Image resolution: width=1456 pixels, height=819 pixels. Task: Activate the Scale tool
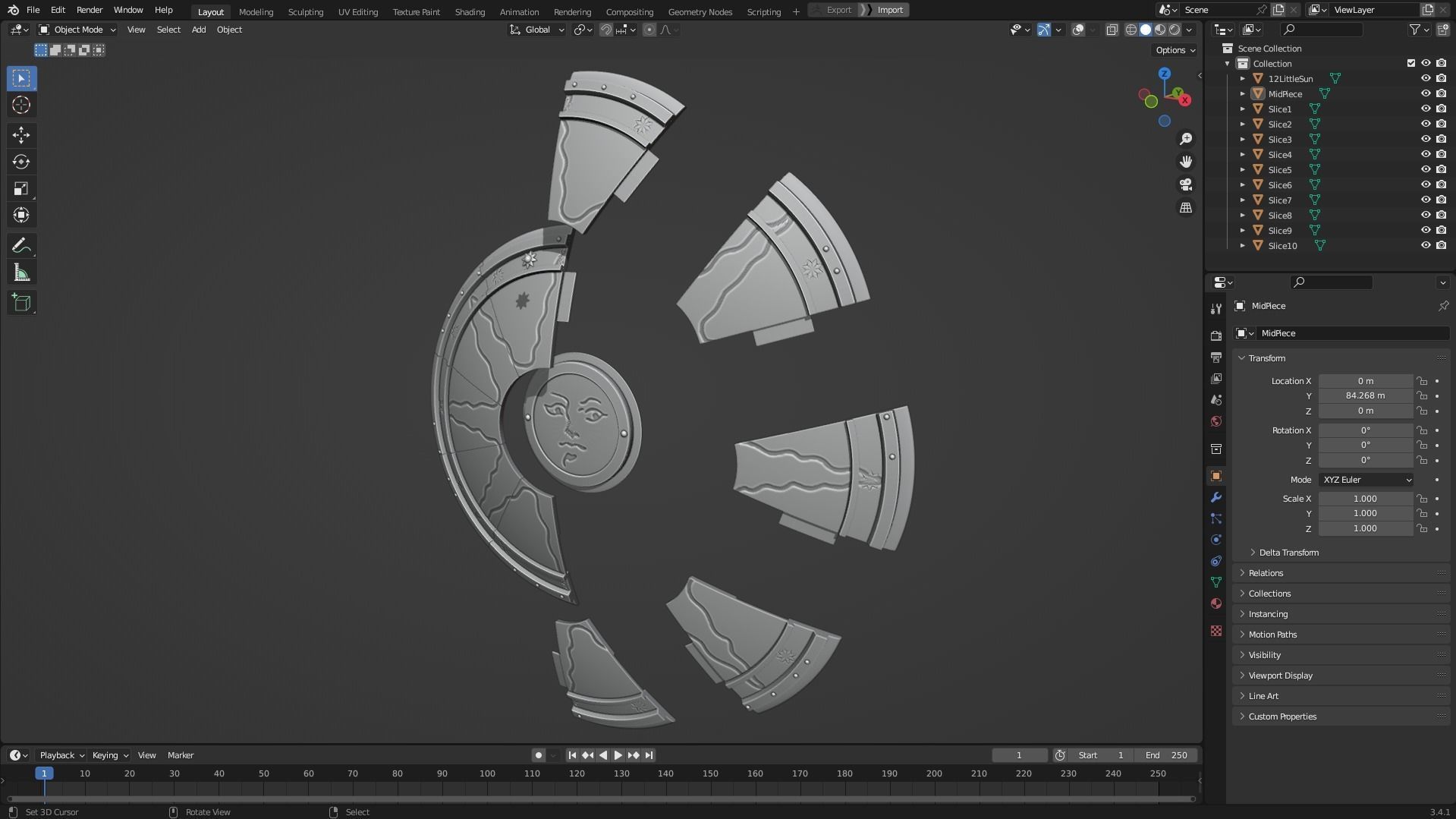21,188
